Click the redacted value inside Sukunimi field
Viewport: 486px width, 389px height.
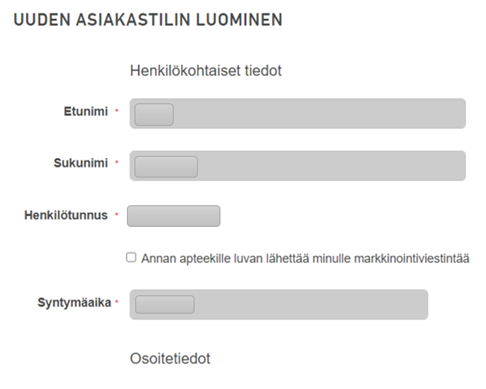pos(166,167)
